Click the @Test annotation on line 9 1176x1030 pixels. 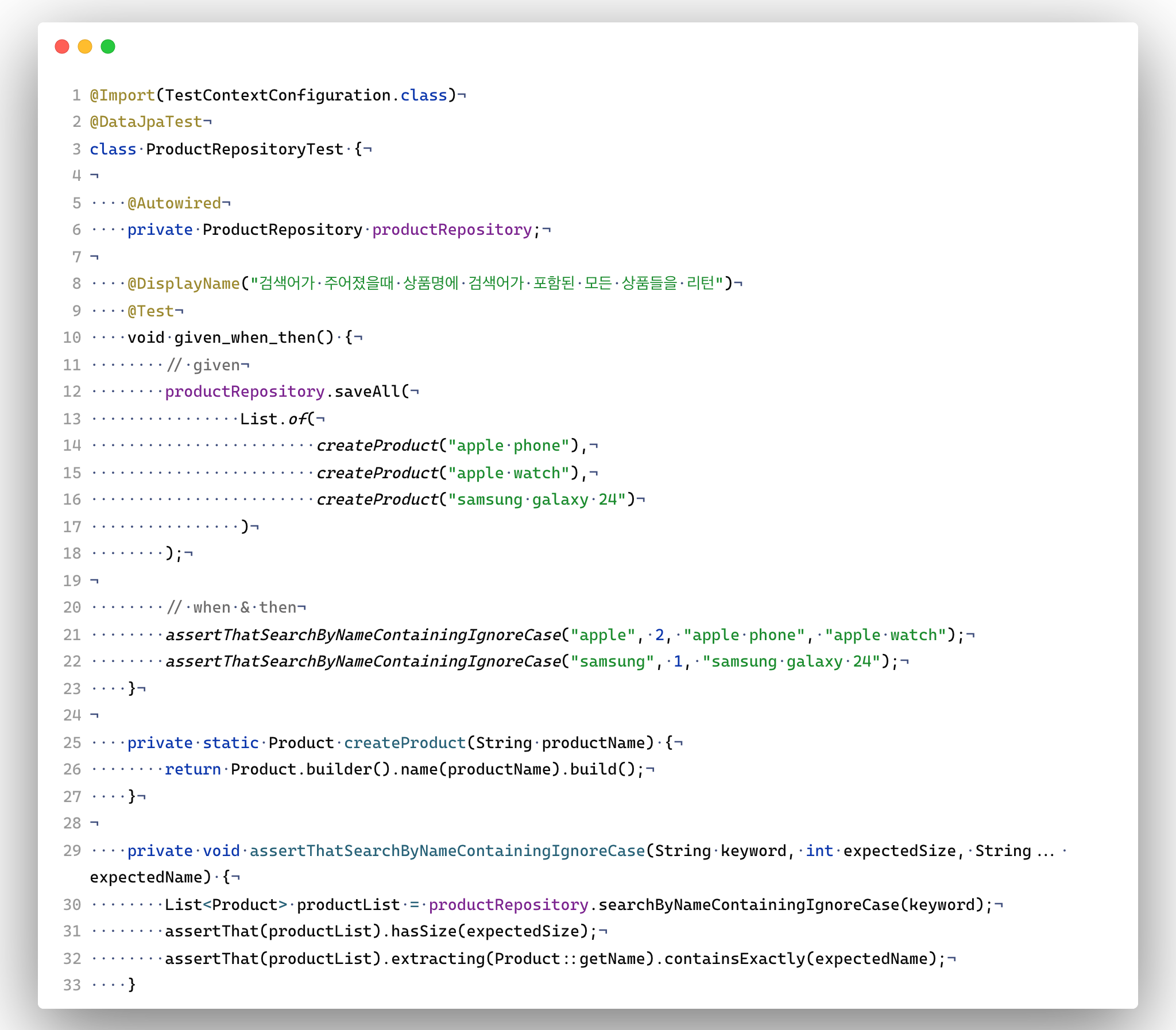click(x=150, y=311)
